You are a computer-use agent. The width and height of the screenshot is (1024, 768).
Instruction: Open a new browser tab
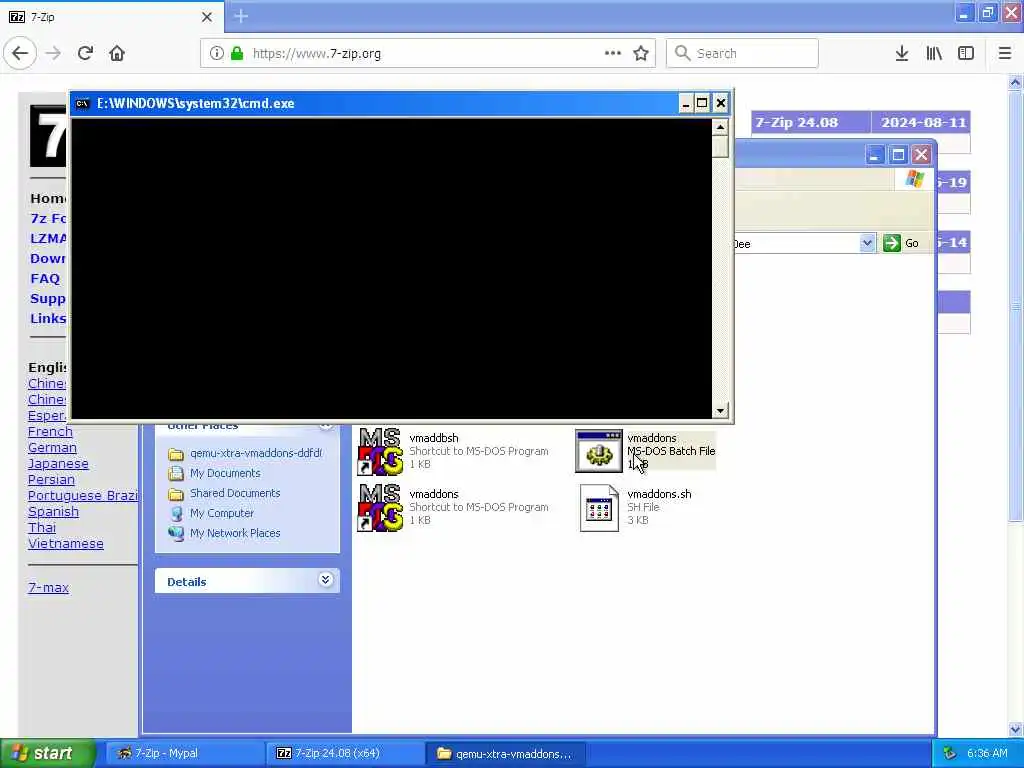pyautogui.click(x=241, y=16)
